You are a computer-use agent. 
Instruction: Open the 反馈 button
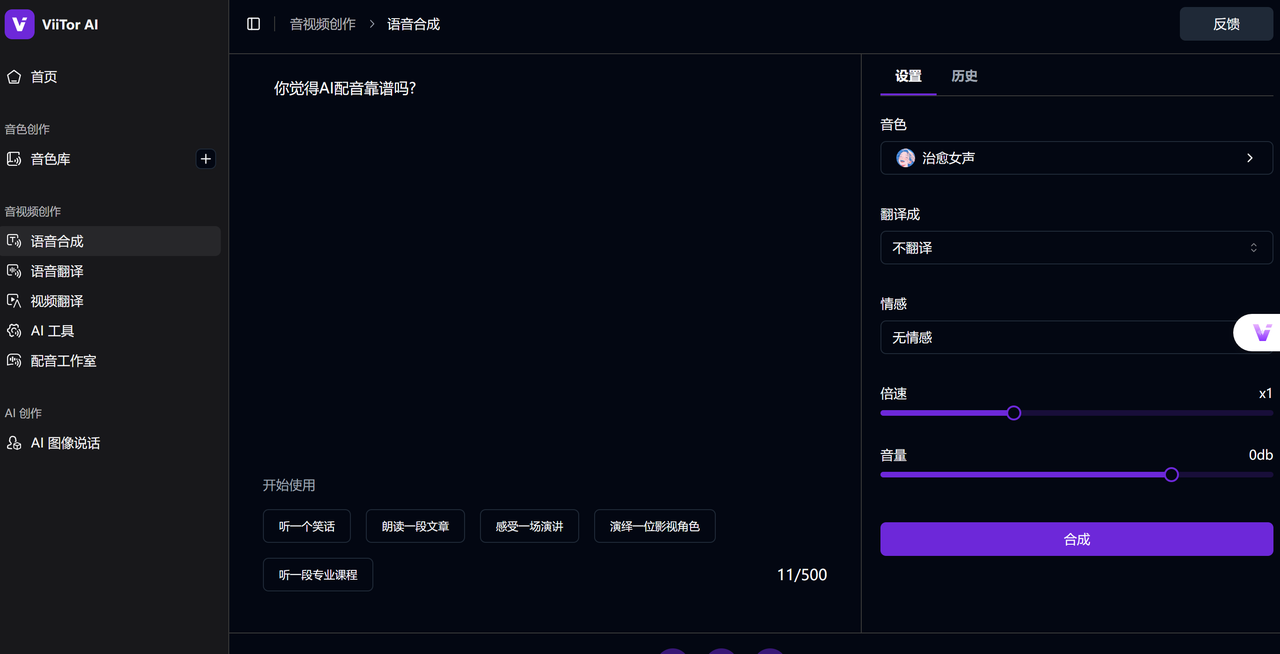coord(1226,23)
